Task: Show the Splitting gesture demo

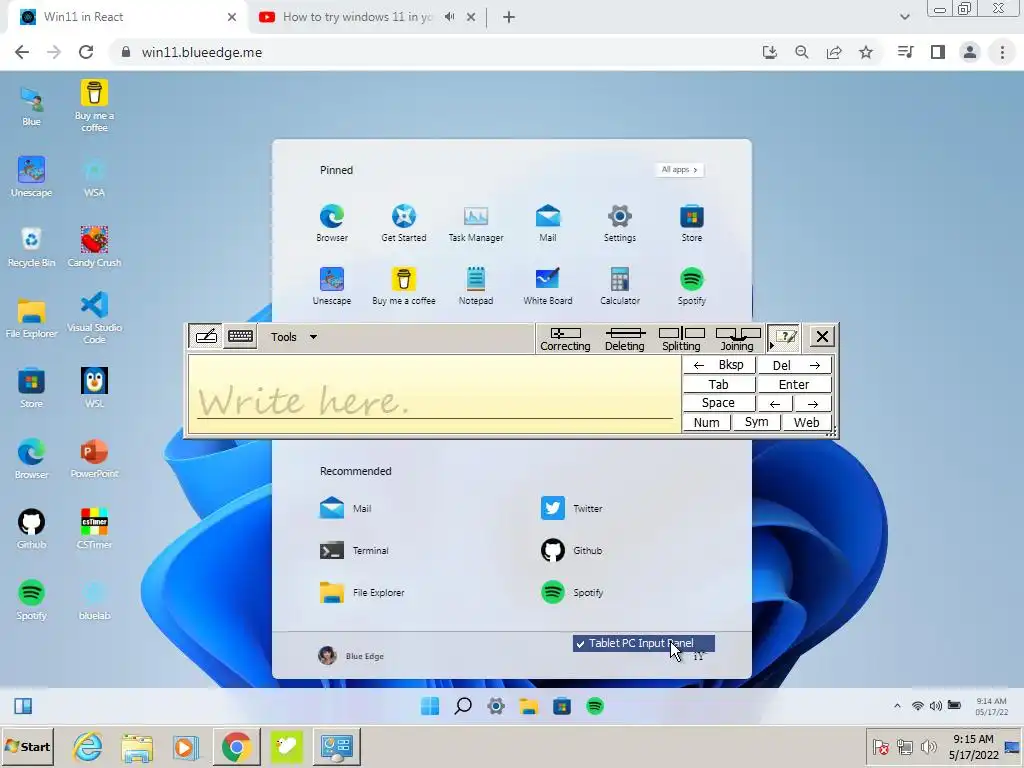Action: [681, 339]
